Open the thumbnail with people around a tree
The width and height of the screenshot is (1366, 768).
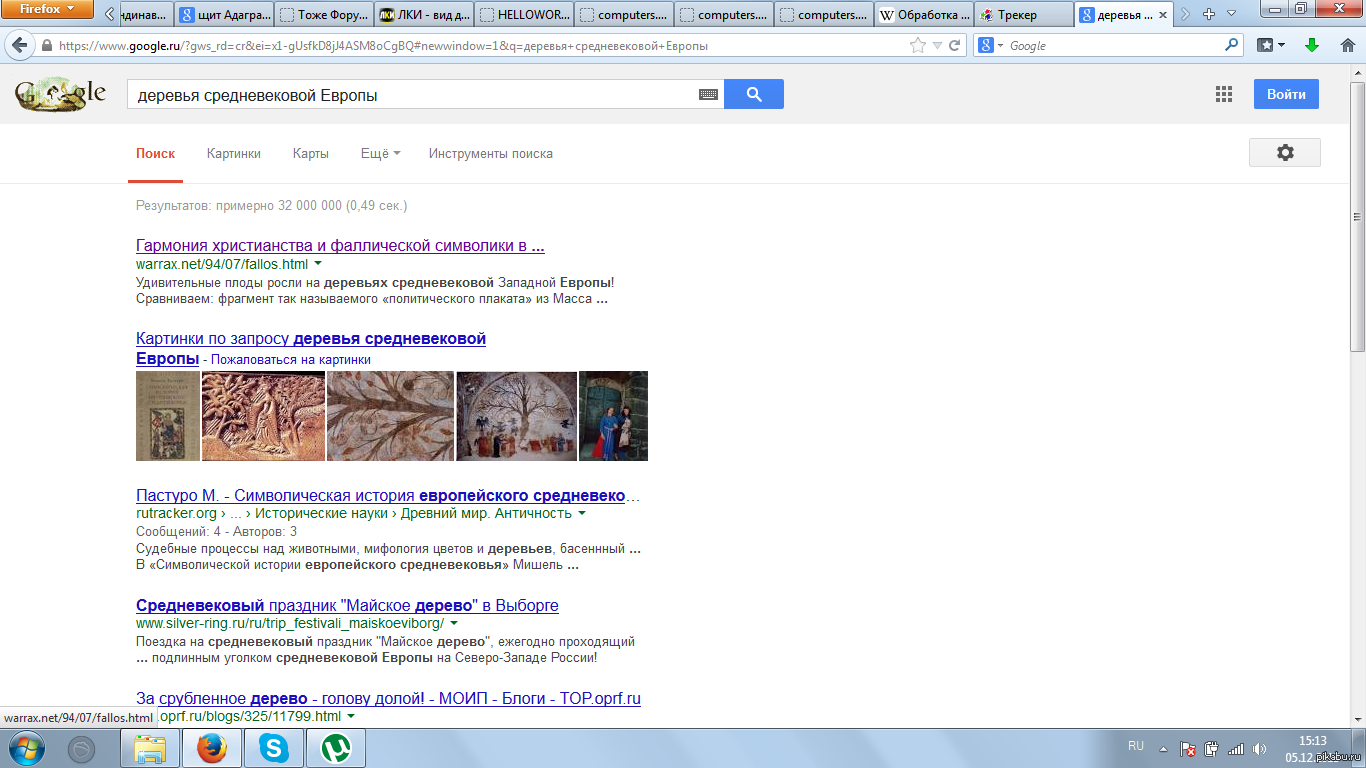click(516, 416)
